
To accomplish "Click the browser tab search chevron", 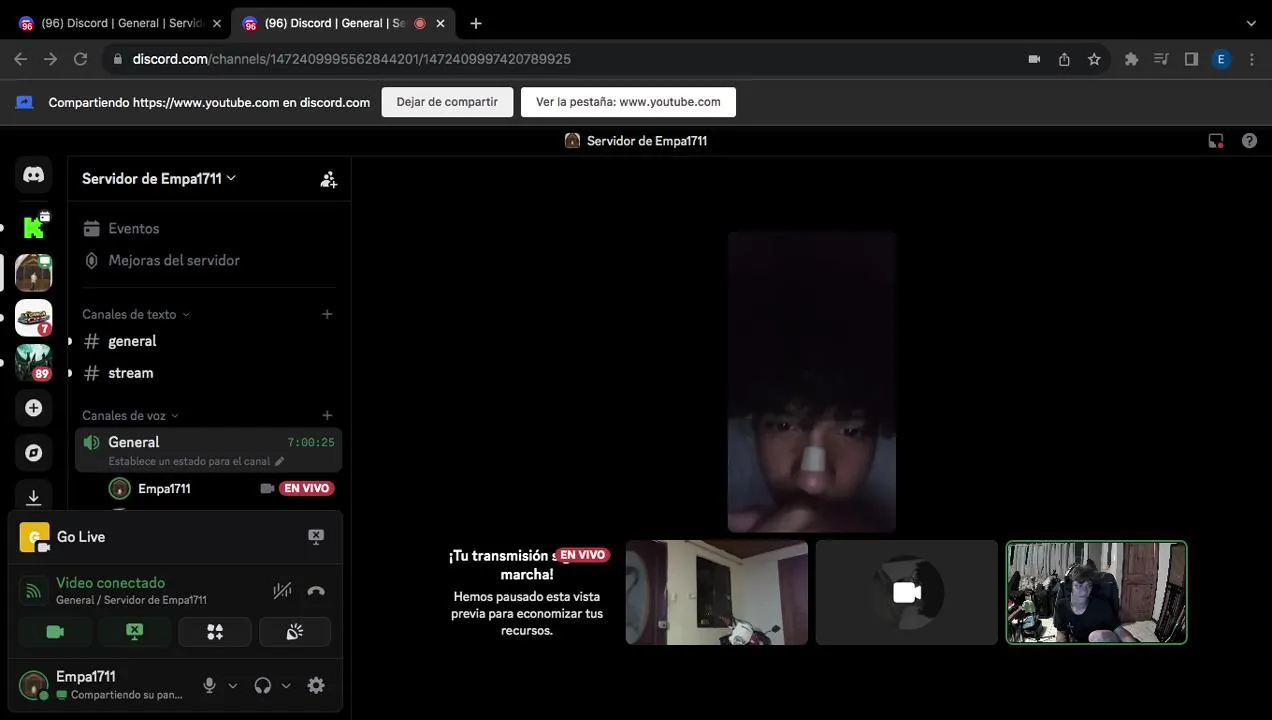I will tap(1251, 23).
